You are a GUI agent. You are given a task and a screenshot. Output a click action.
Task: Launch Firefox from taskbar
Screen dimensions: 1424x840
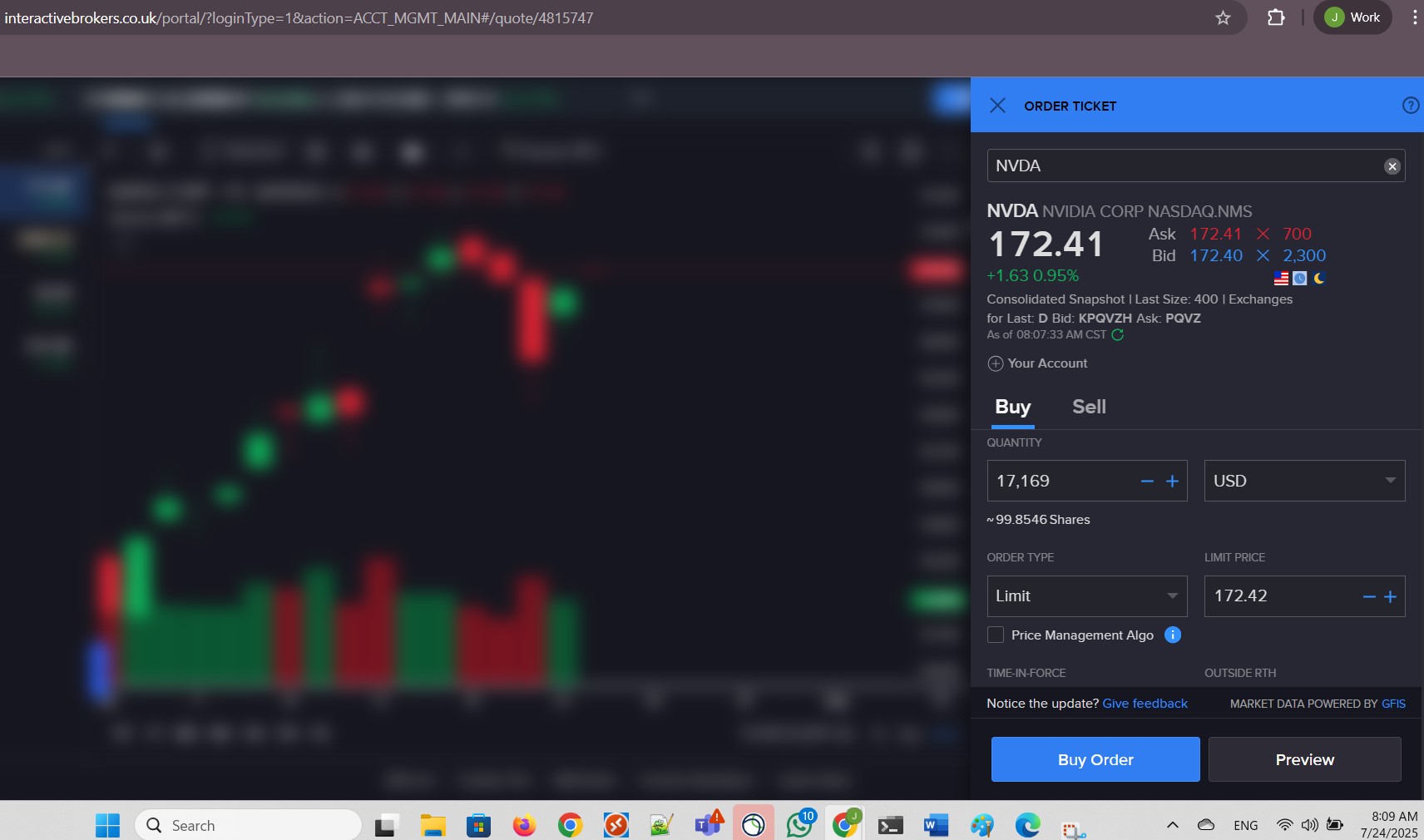coord(524,825)
